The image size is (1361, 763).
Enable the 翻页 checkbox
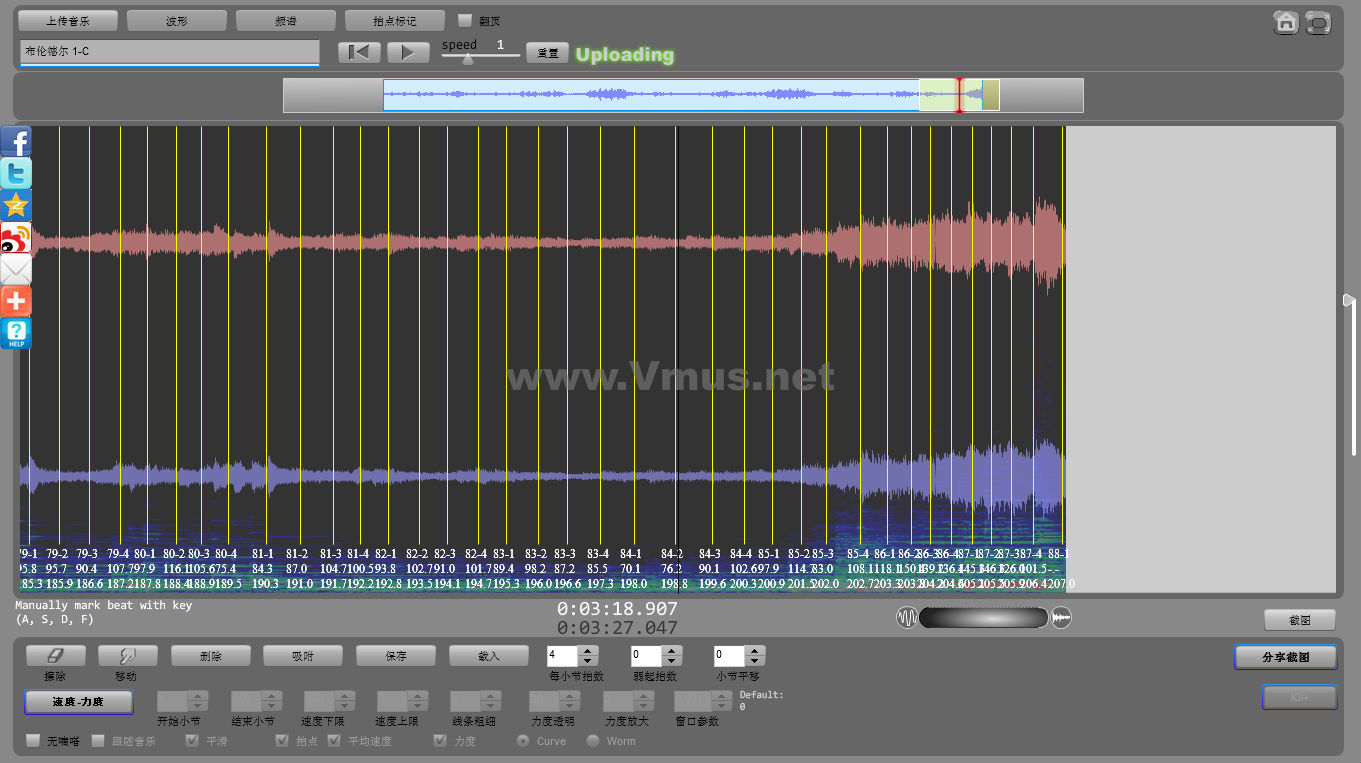464,20
